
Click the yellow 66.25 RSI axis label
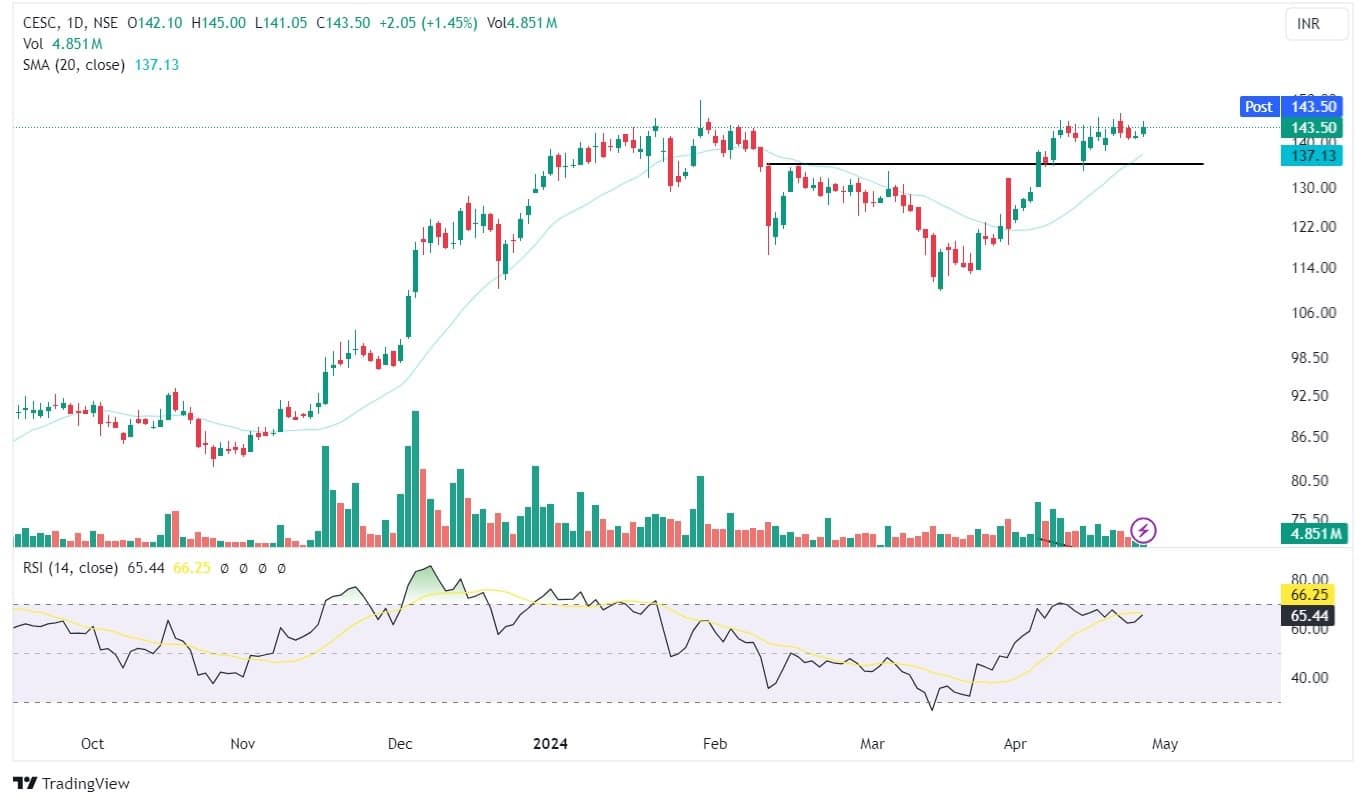tap(1311, 594)
